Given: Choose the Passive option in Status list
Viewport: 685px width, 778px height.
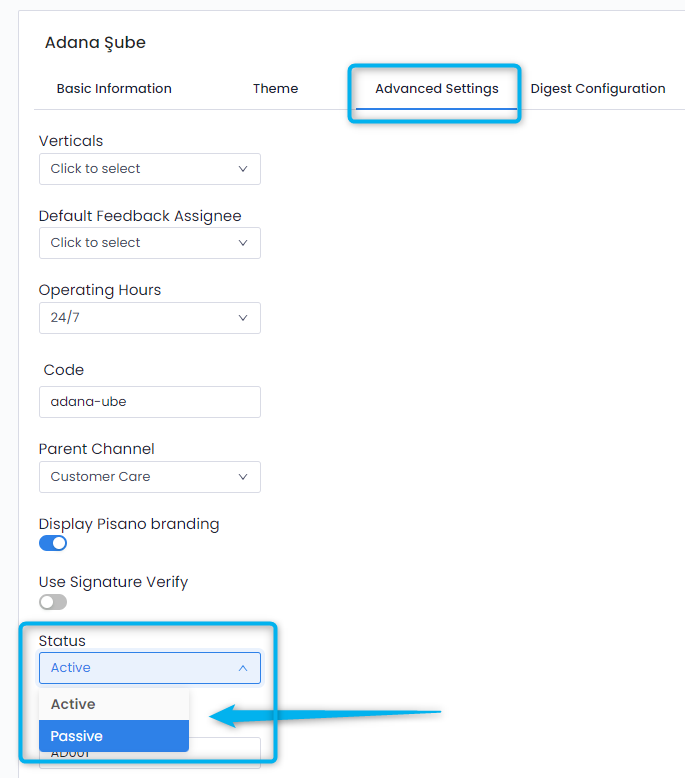Looking at the screenshot, I should [113, 736].
